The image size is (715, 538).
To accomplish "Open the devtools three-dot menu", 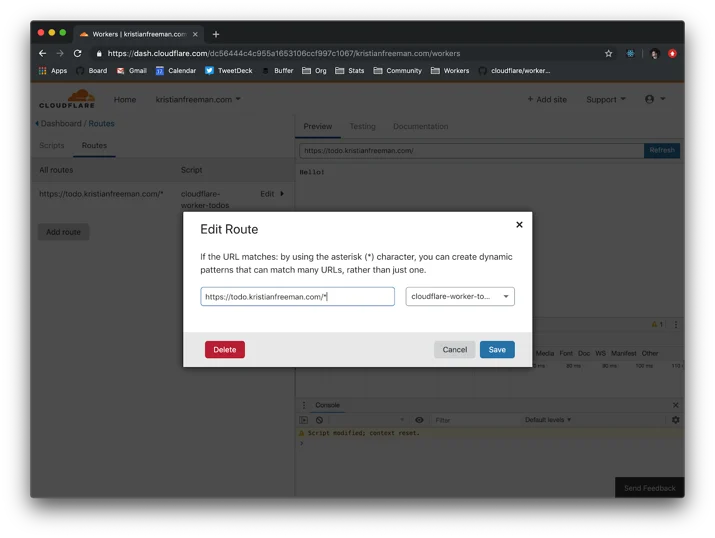I will [x=676, y=325].
